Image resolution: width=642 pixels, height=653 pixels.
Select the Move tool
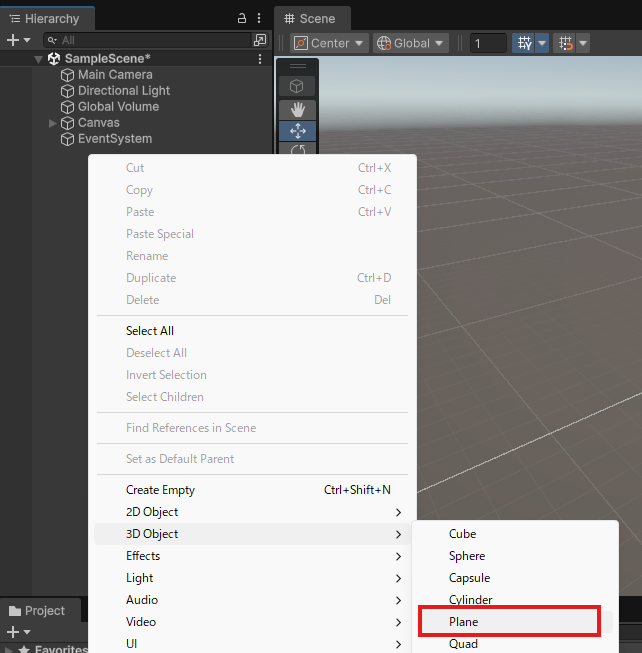[x=297, y=131]
